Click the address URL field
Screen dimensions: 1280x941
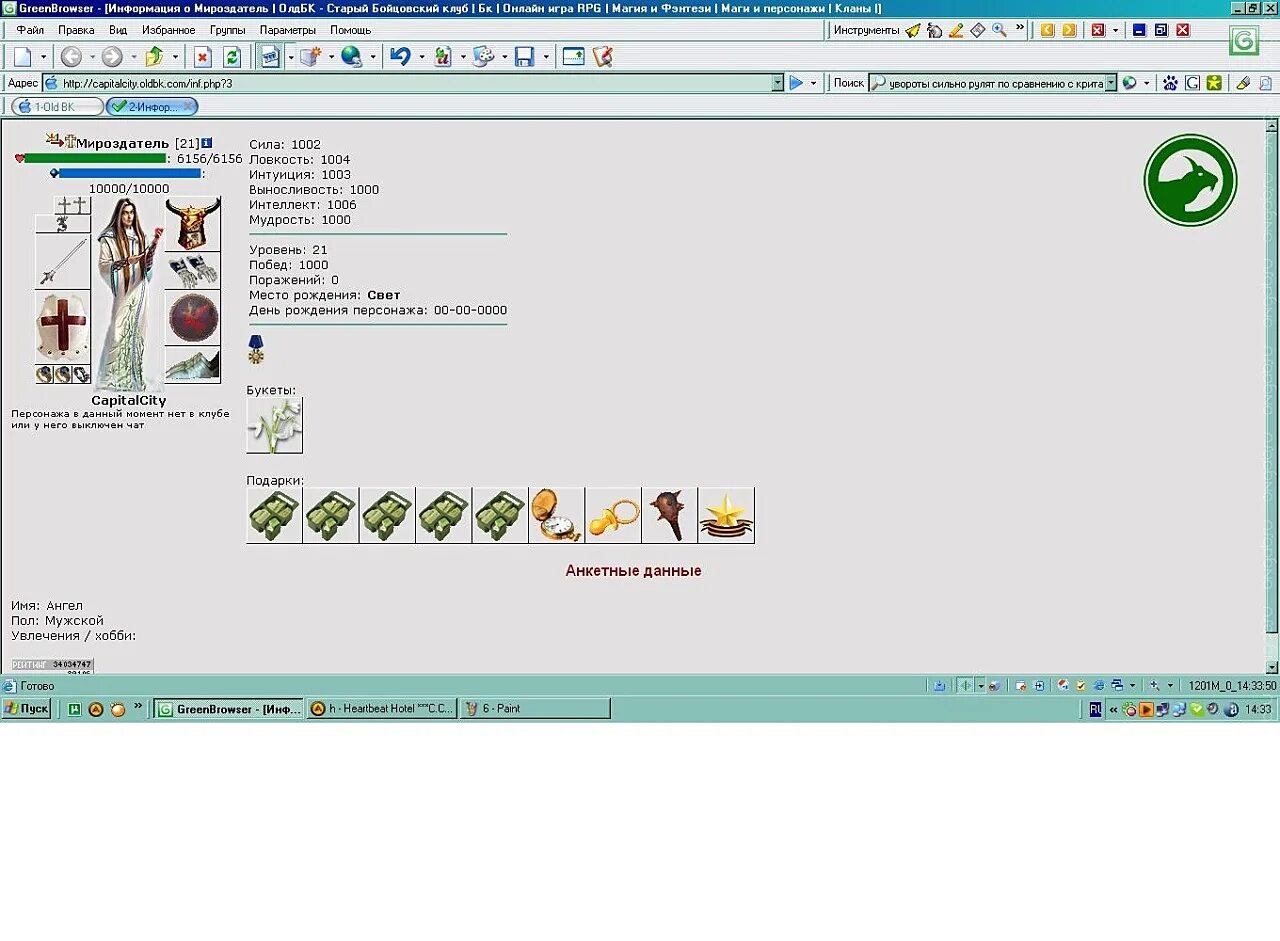pyautogui.click(x=413, y=83)
